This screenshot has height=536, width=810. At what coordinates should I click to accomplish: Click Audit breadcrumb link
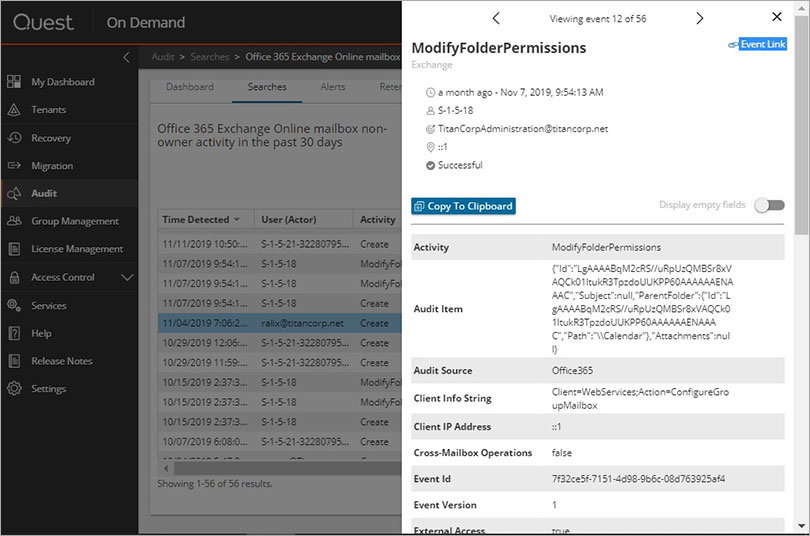[163, 57]
